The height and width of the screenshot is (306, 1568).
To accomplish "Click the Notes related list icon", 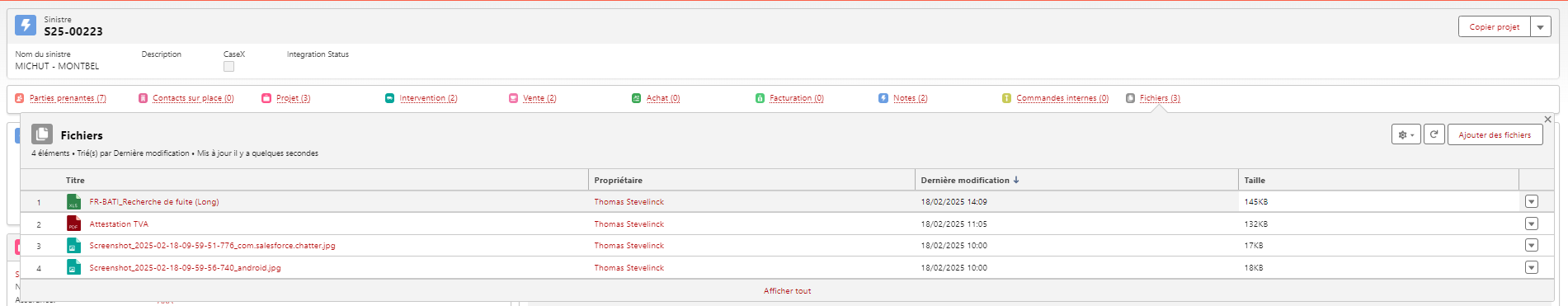I will point(883,98).
